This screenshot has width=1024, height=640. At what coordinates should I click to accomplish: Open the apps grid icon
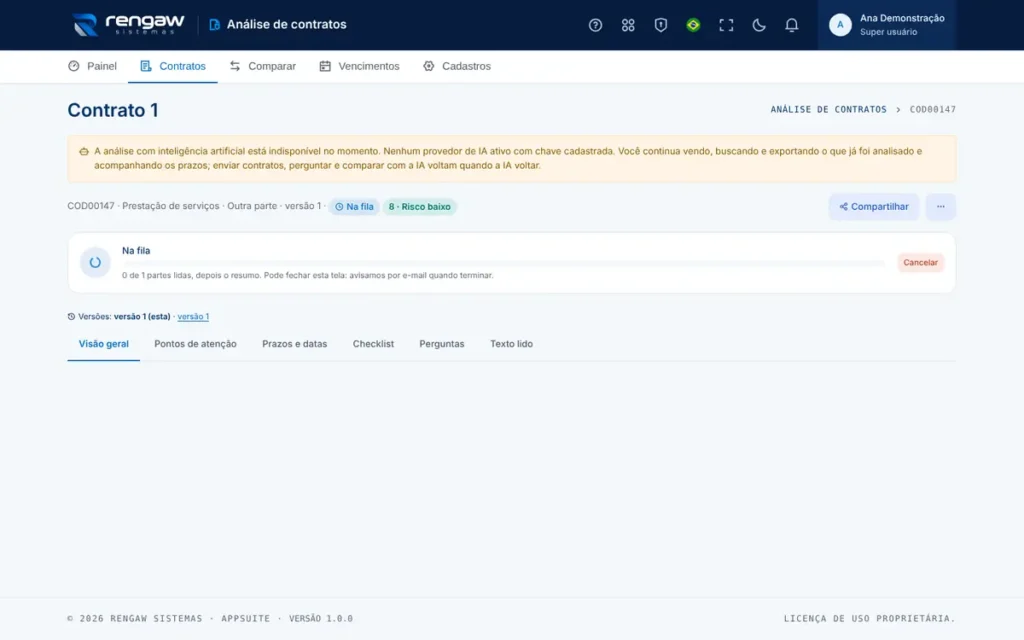click(x=628, y=25)
